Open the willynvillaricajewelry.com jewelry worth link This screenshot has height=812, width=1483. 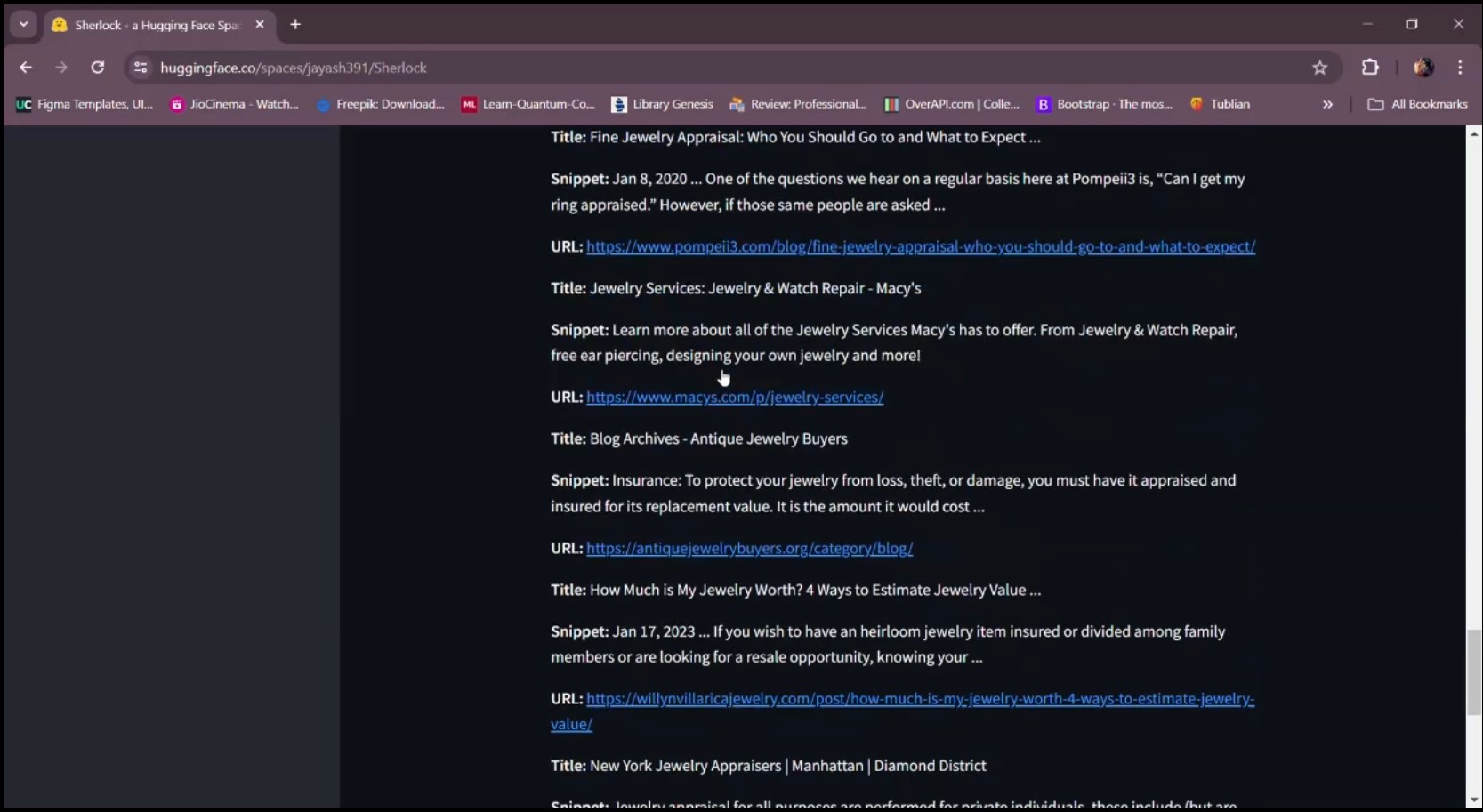[902, 711]
